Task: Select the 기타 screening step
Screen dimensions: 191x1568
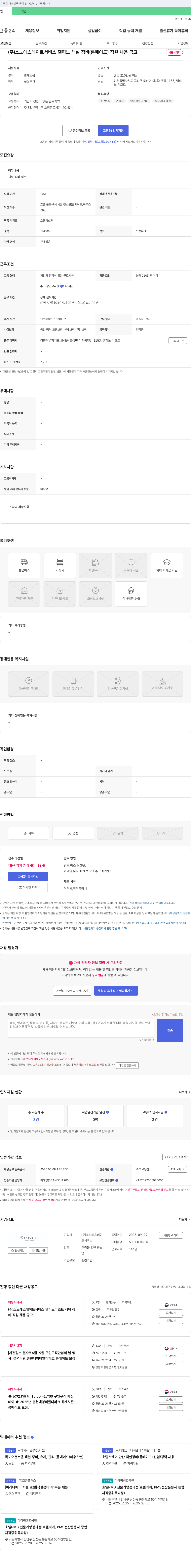Action: coord(162,833)
